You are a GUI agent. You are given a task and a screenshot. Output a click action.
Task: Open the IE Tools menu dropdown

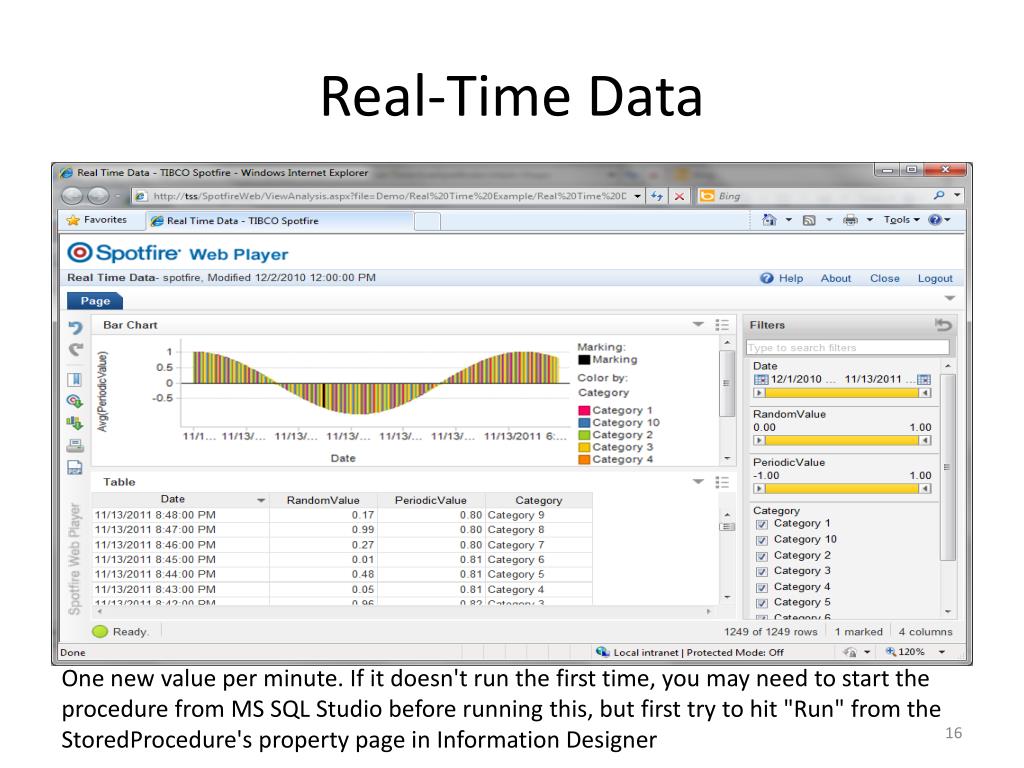902,220
